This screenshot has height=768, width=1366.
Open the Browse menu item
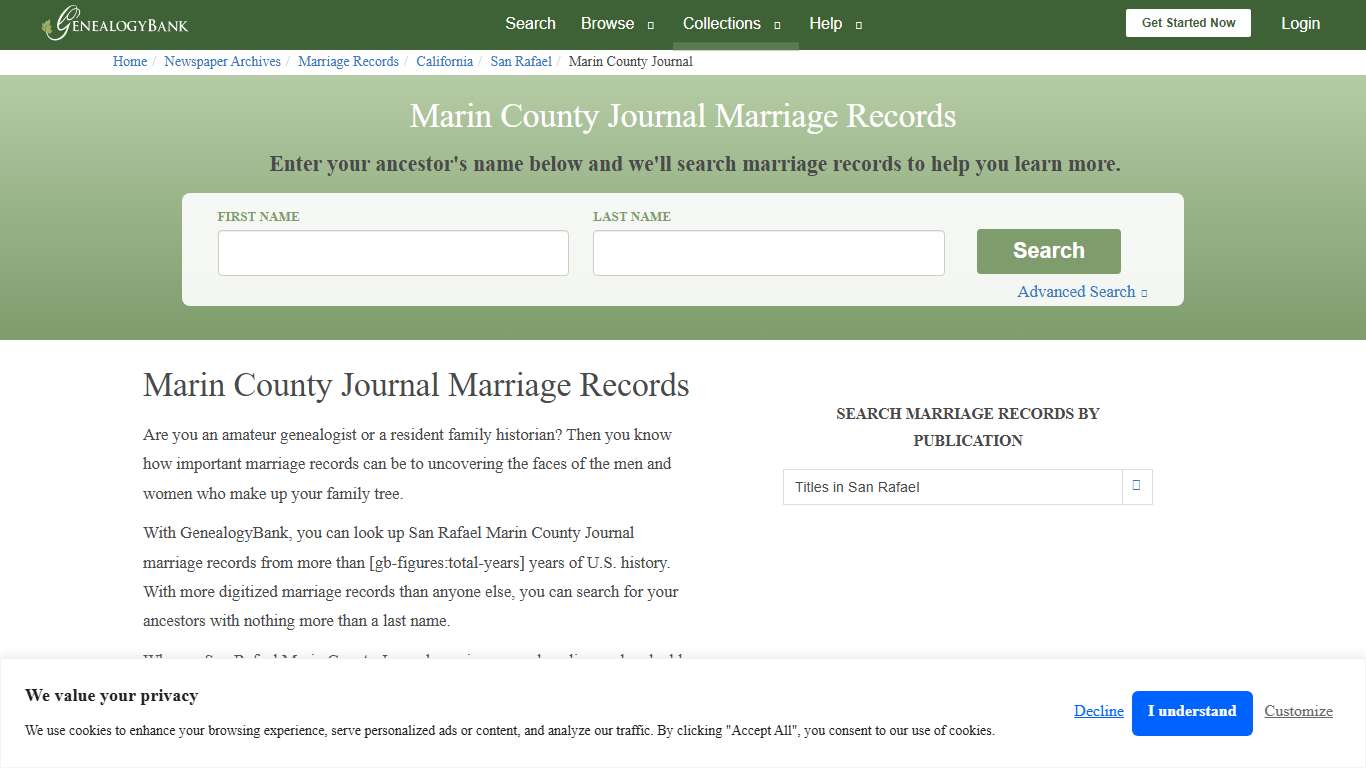click(607, 23)
